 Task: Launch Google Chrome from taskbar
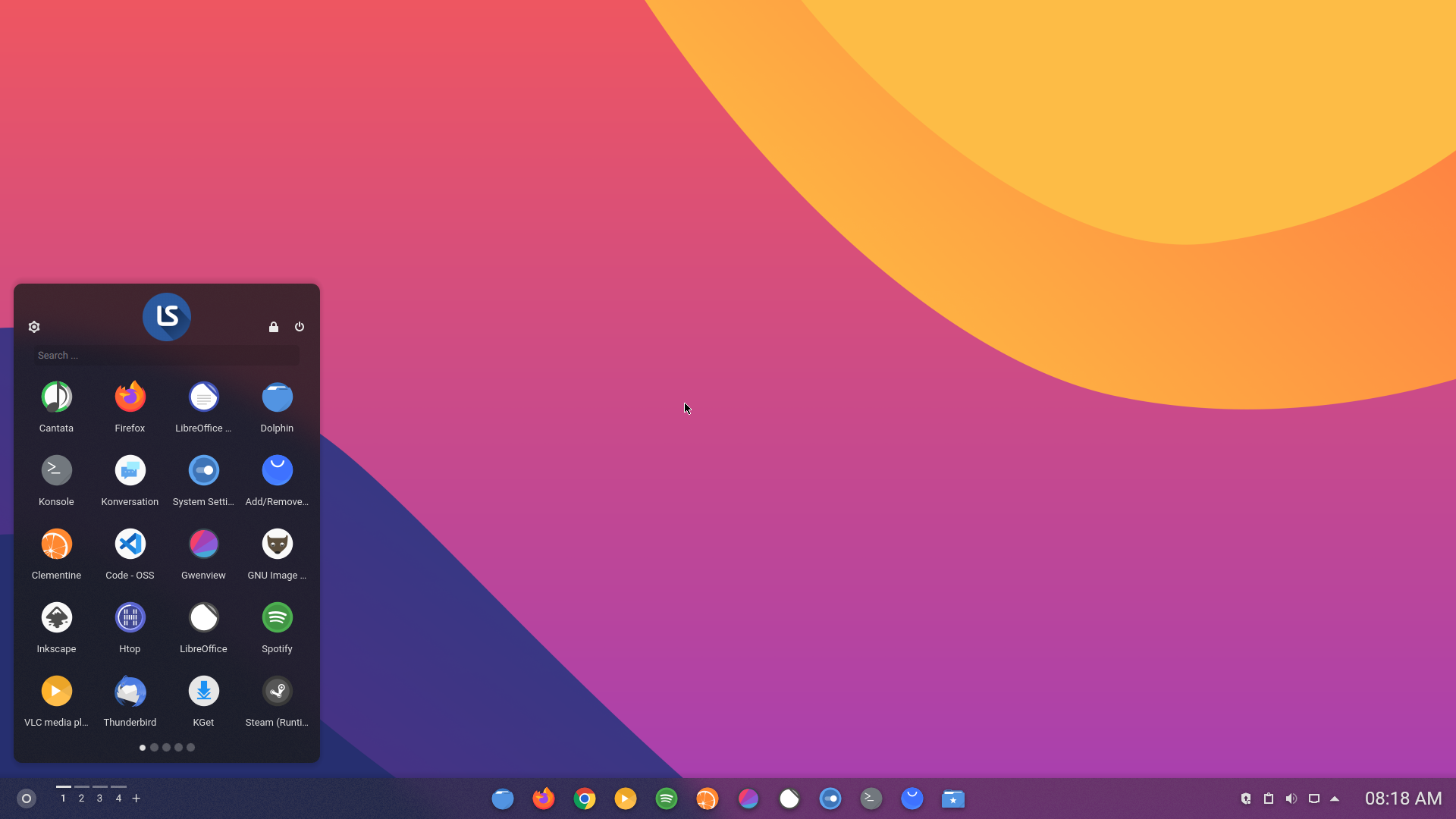tap(585, 799)
